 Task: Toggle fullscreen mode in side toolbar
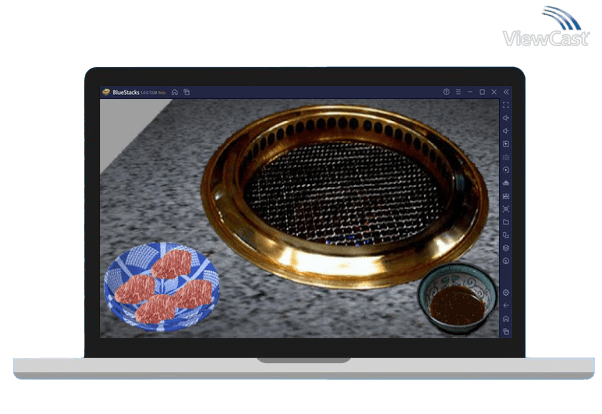506,105
